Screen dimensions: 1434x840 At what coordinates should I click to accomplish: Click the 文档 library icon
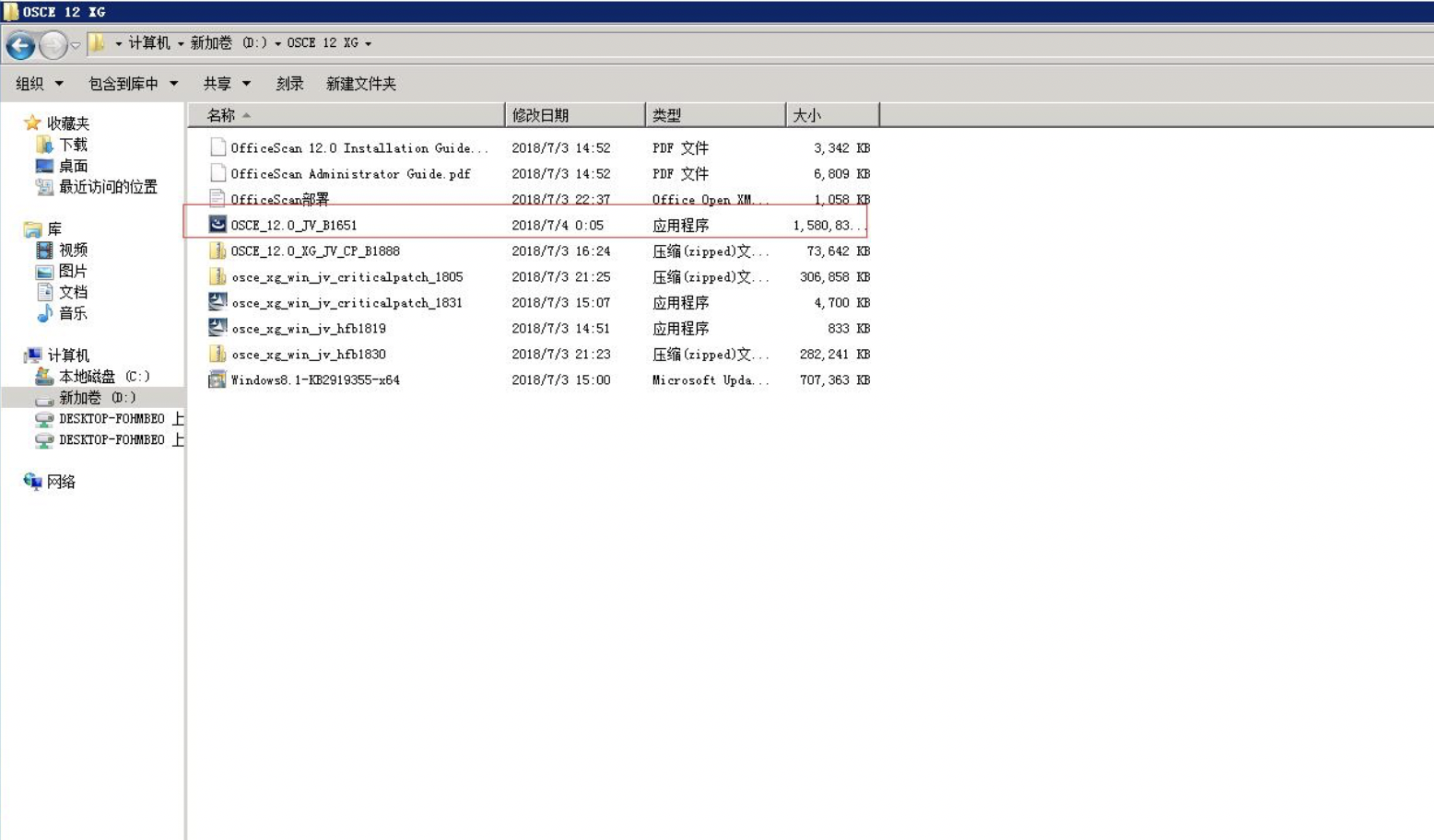click(x=44, y=292)
